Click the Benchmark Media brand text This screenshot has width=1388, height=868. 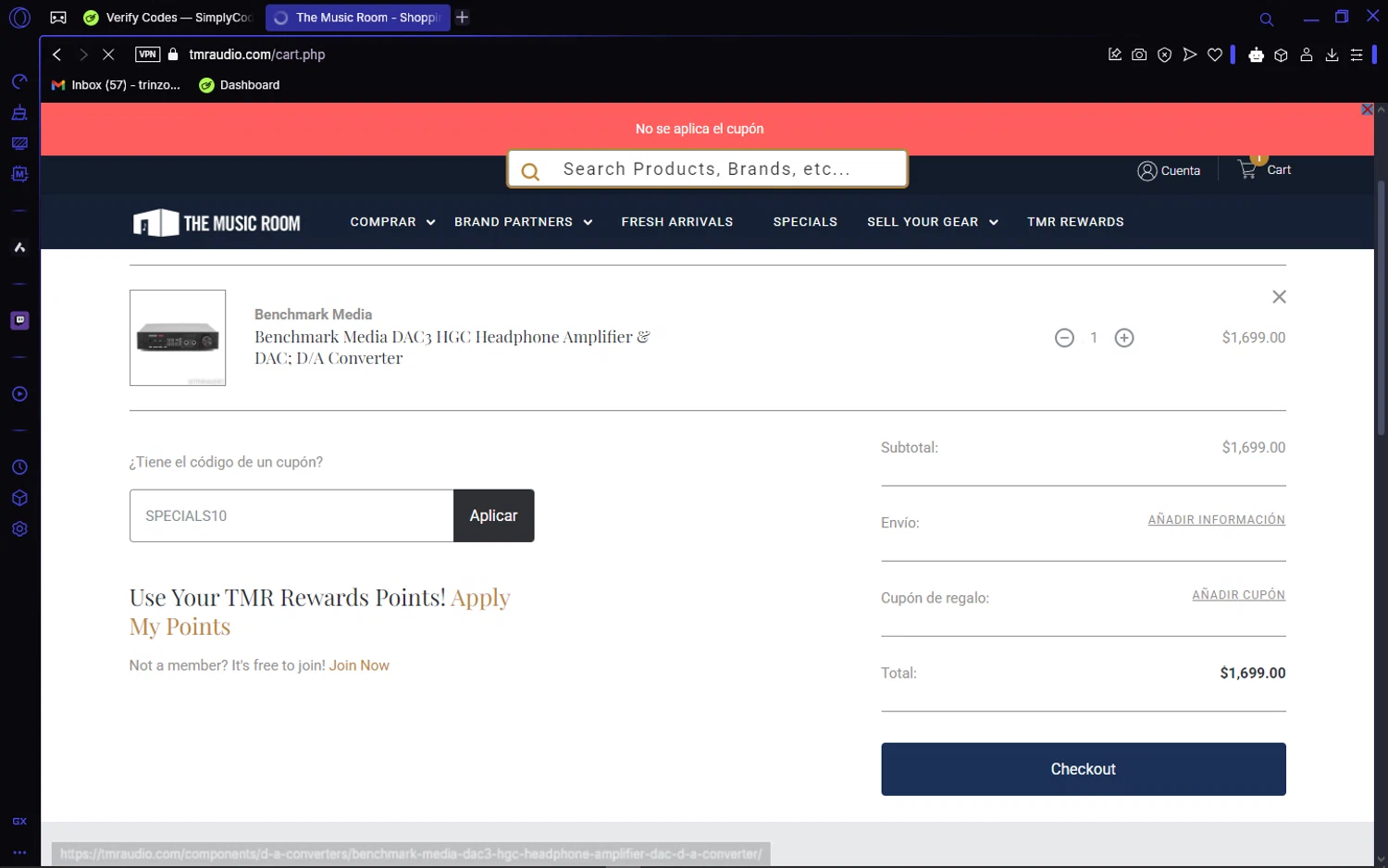[x=313, y=315]
